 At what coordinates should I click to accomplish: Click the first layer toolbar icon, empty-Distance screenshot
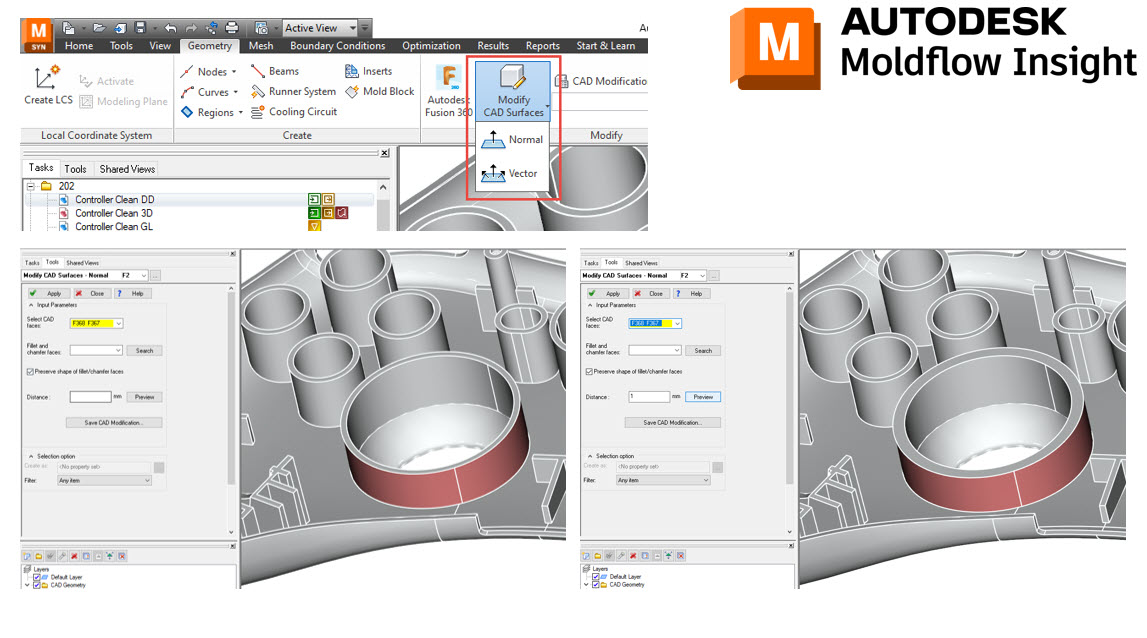[x=27, y=556]
